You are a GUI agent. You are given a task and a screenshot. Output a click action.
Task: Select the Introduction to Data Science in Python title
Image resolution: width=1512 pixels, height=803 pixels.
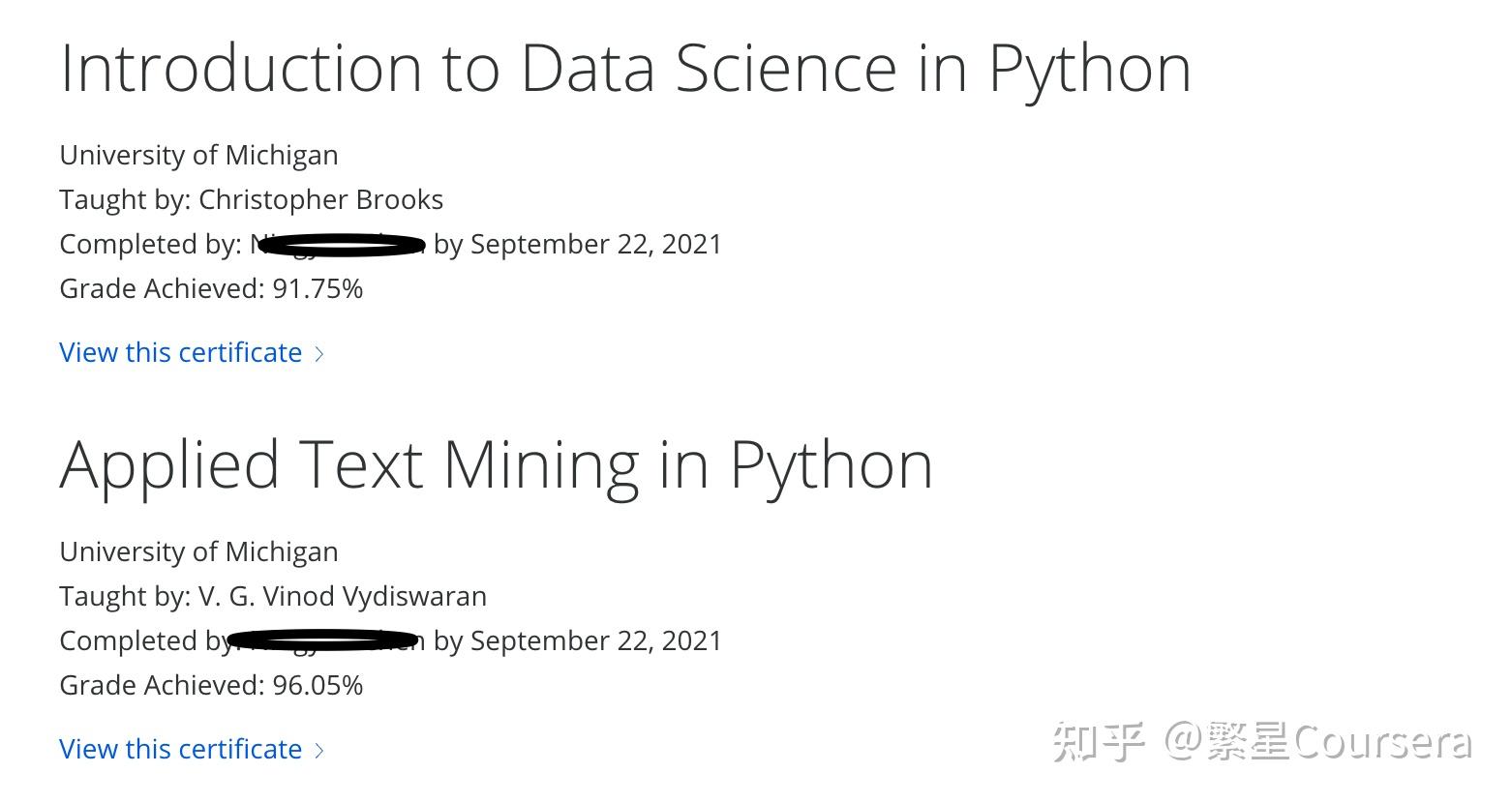click(x=624, y=68)
